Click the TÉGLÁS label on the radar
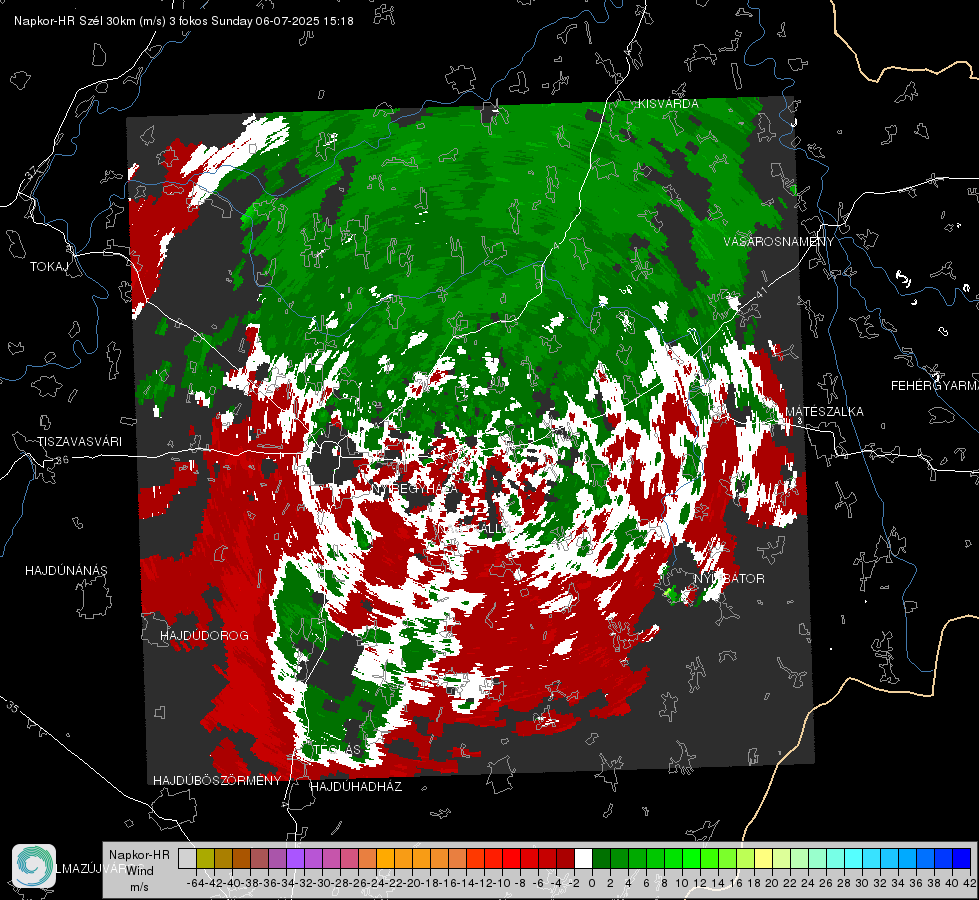This screenshot has width=979, height=900. coord(337,749)
